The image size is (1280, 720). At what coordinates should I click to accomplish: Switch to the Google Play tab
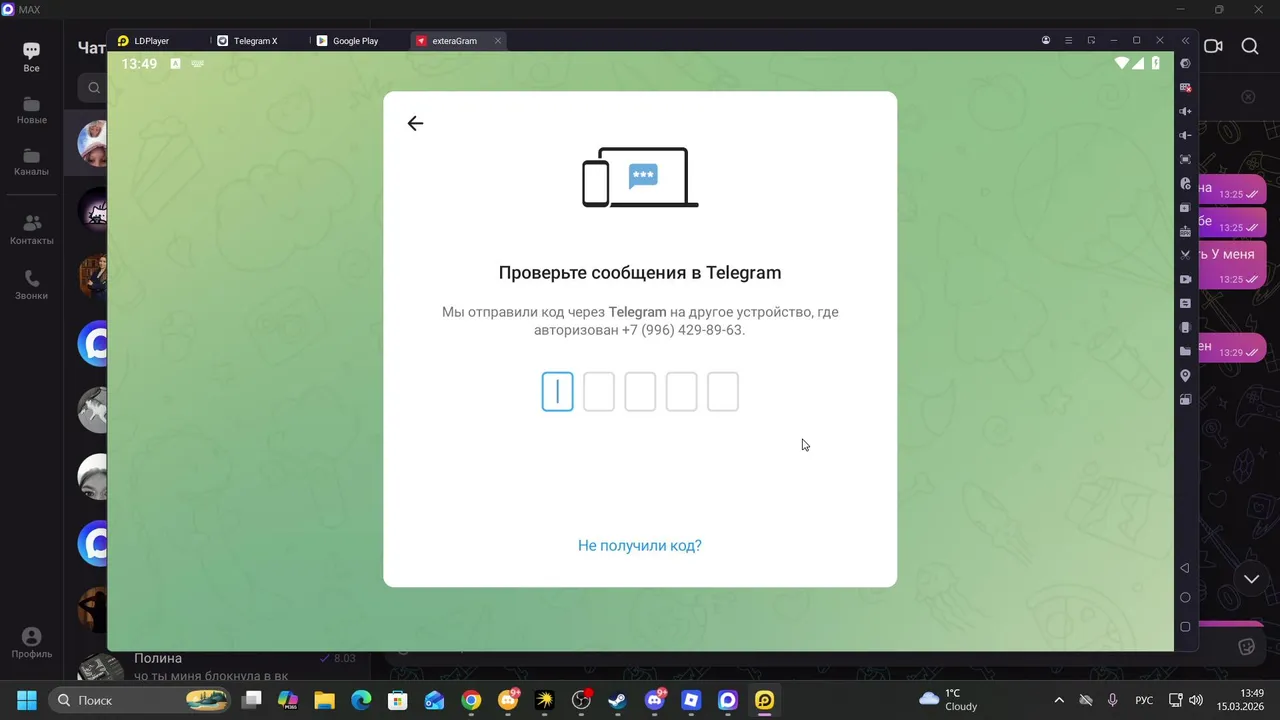click(x=355, y=41)
